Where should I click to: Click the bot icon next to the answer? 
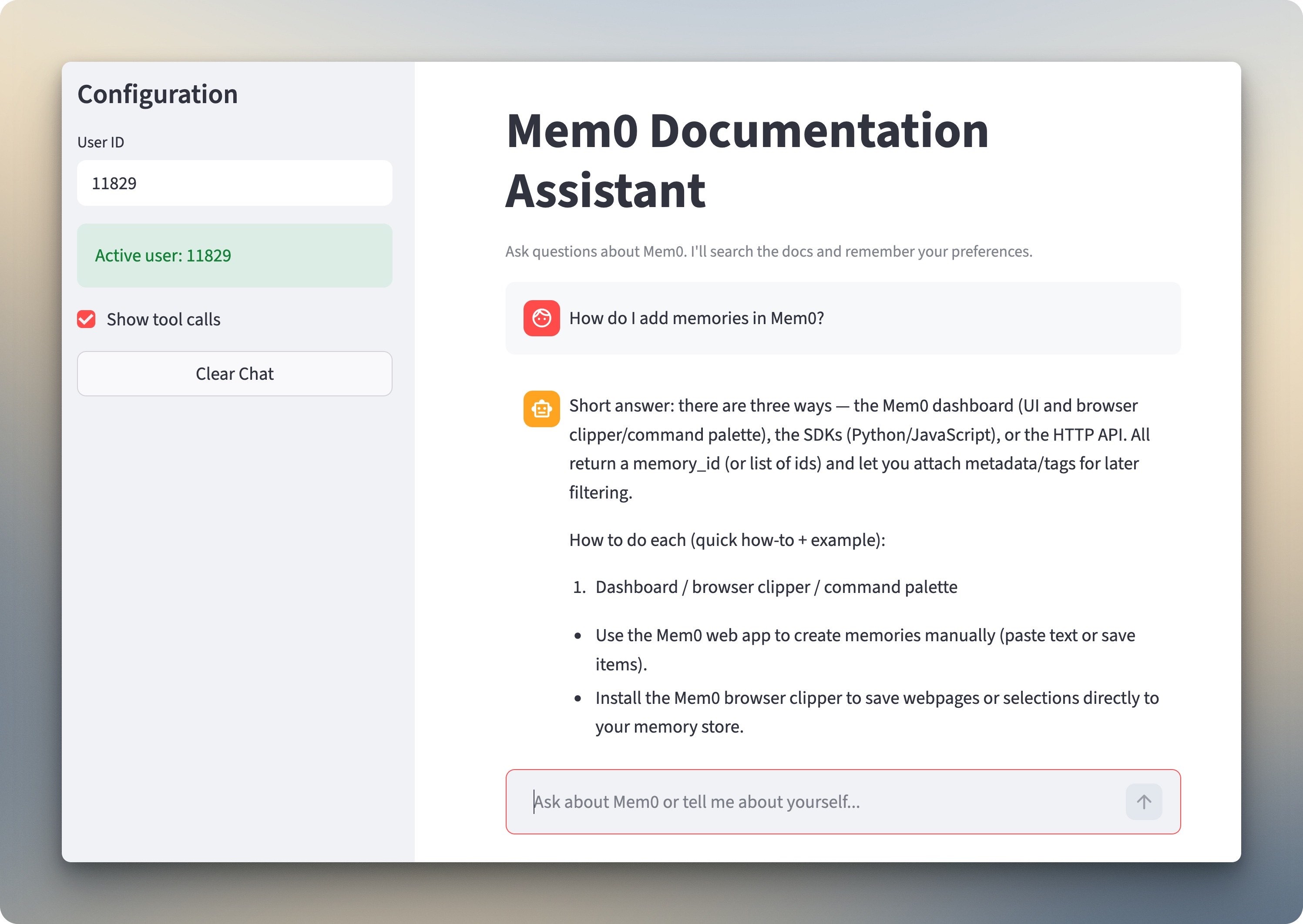(542, 408)
